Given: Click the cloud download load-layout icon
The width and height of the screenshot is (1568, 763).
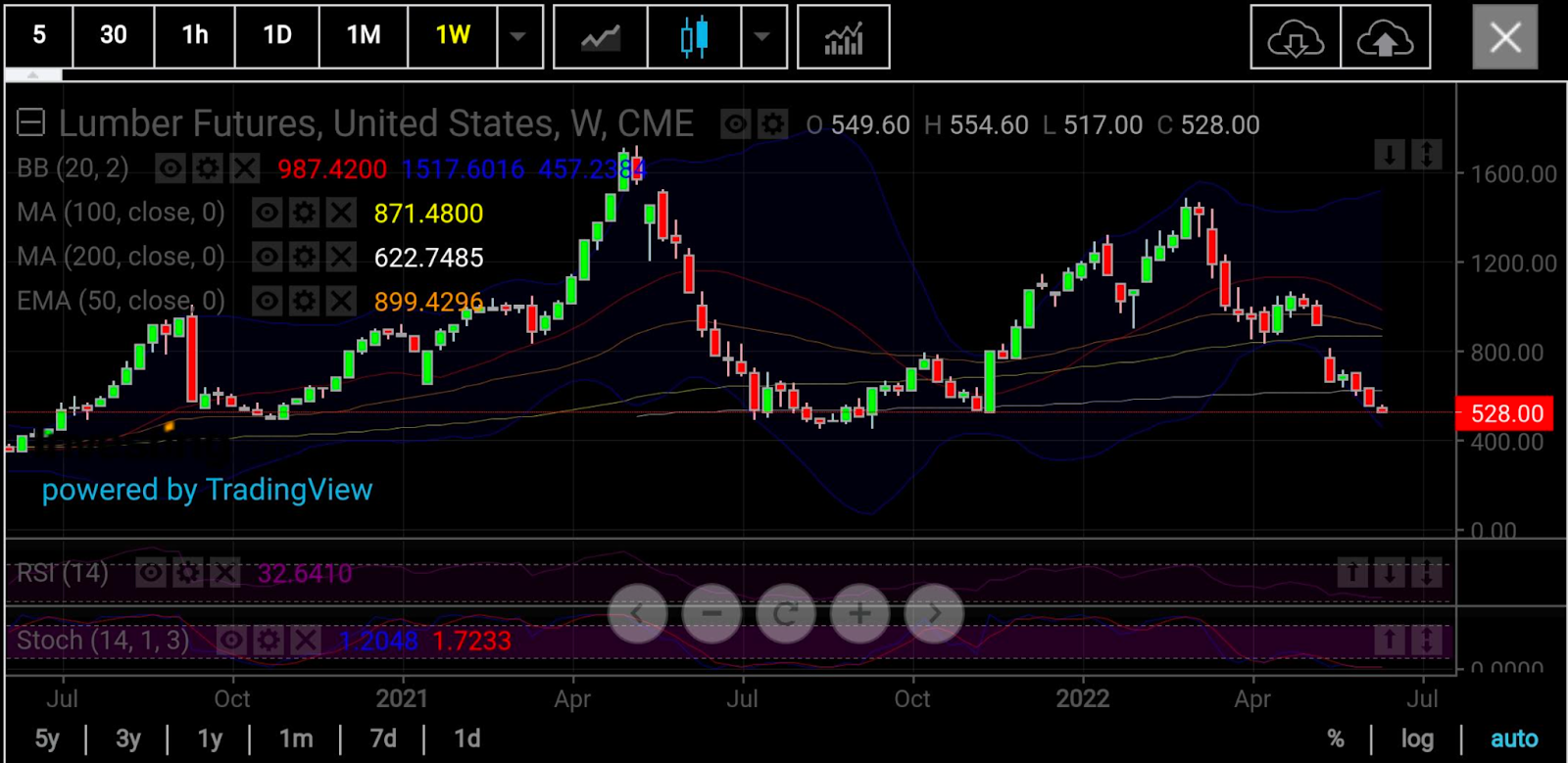Looking at the screenshot, I should [1296, 37].
